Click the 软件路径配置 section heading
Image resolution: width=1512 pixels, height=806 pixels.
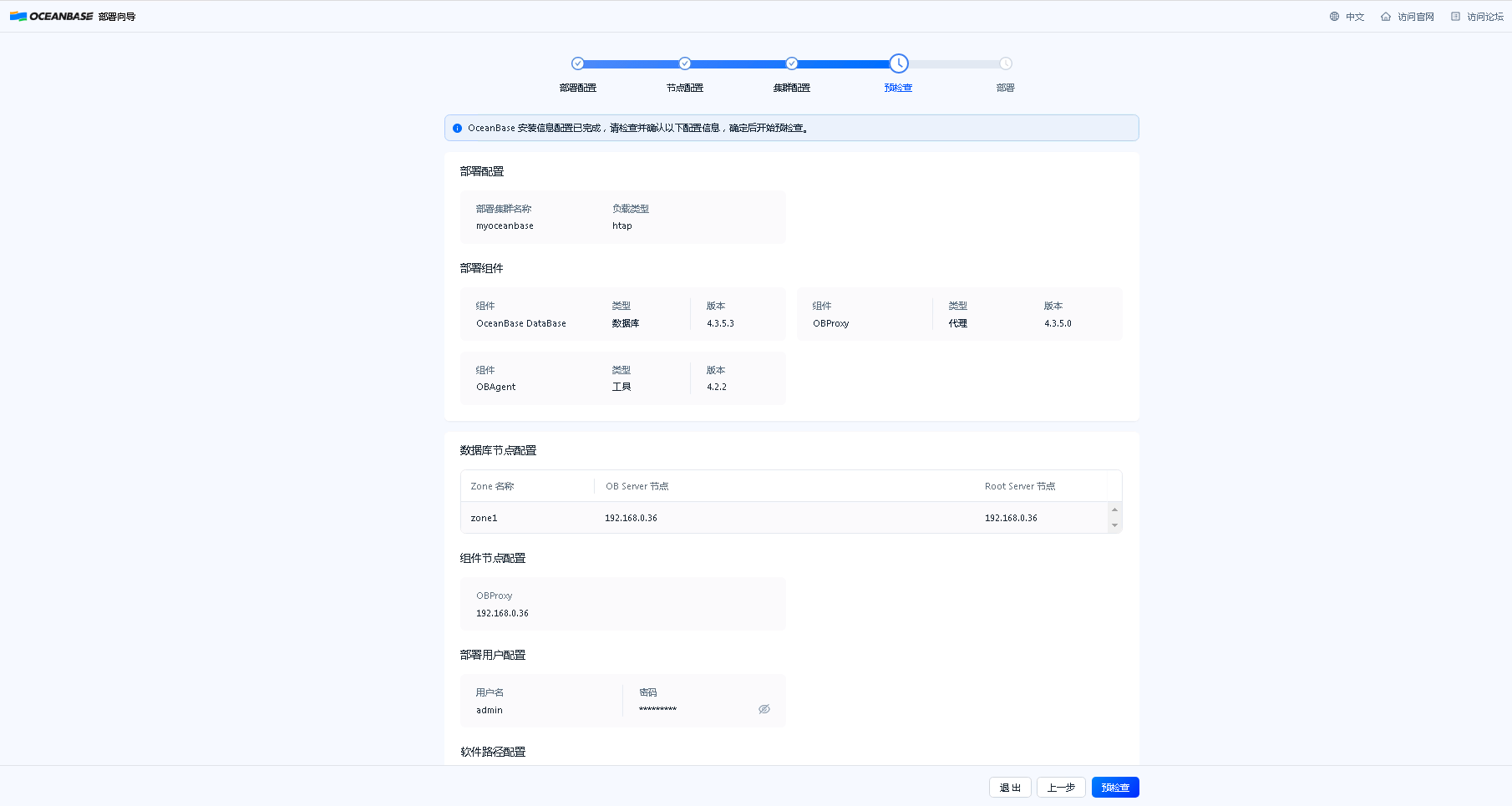(493, 753)
